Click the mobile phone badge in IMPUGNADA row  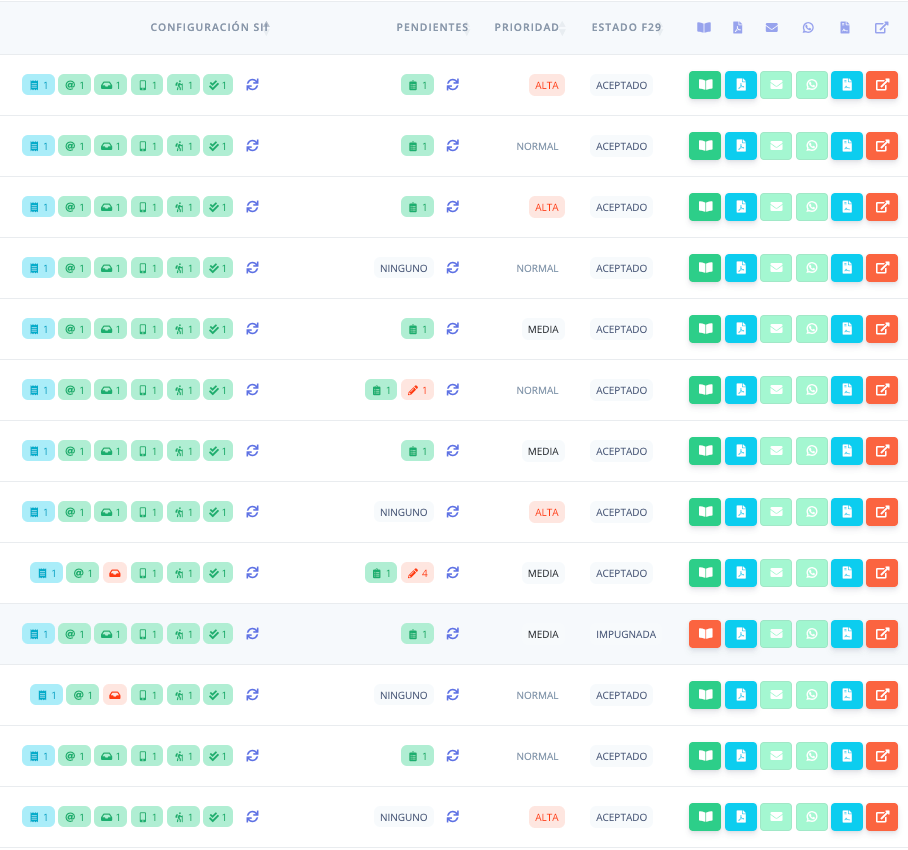click(x=147, y=634)
